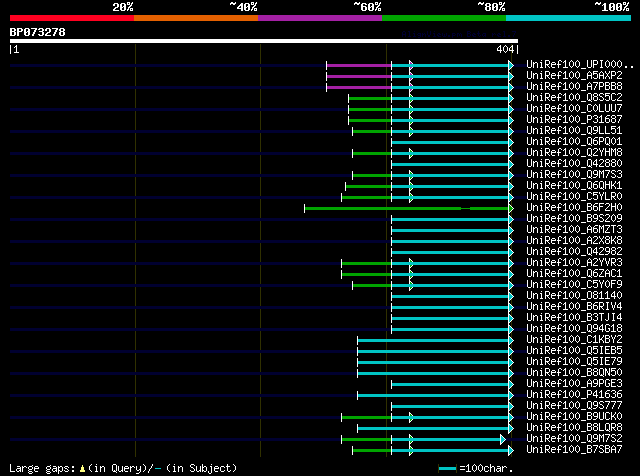Click the end arrowhead of UniRef100_Q9M7S2 alignment
Screen dimensions: 640x476
503,440
